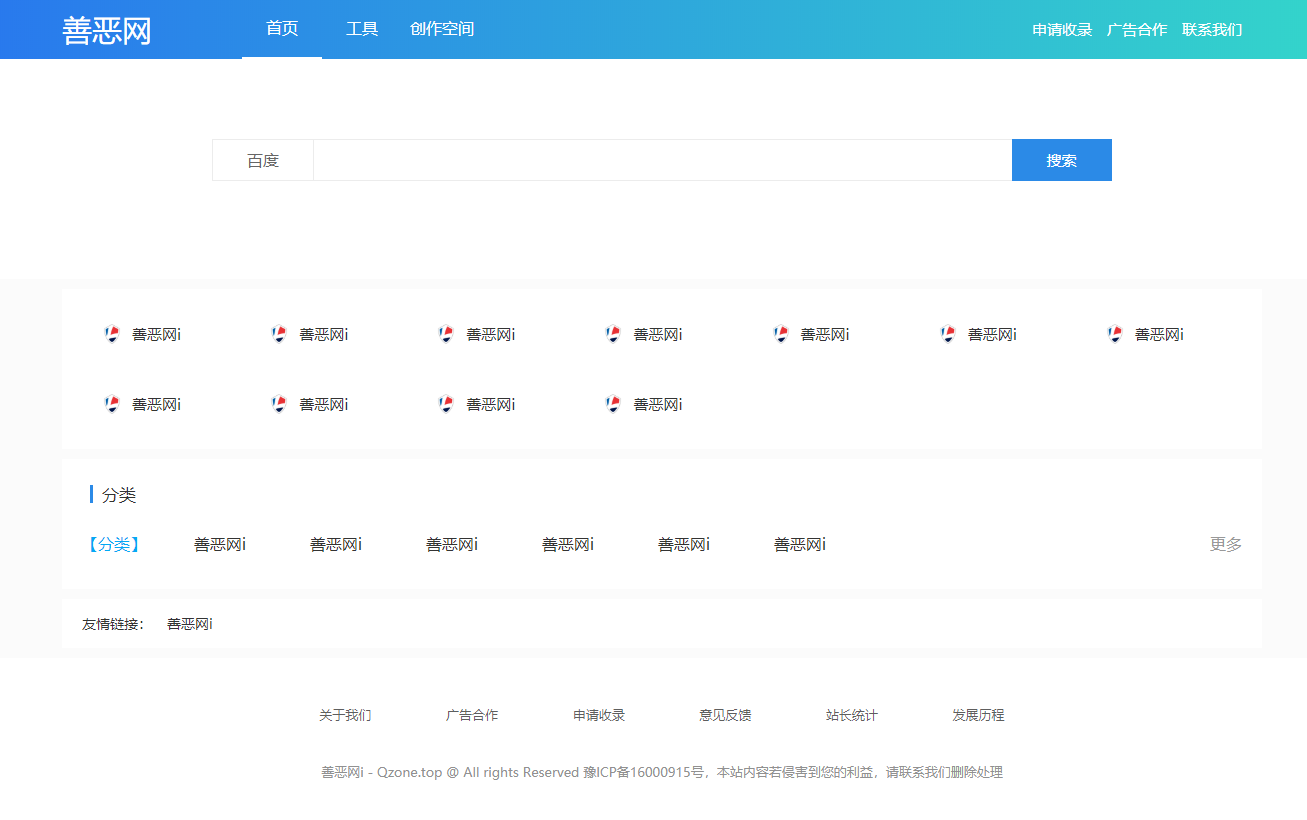1307x820 pixels.
Task: Open the 百度 search engine selector
Action: tap(261, 160)
